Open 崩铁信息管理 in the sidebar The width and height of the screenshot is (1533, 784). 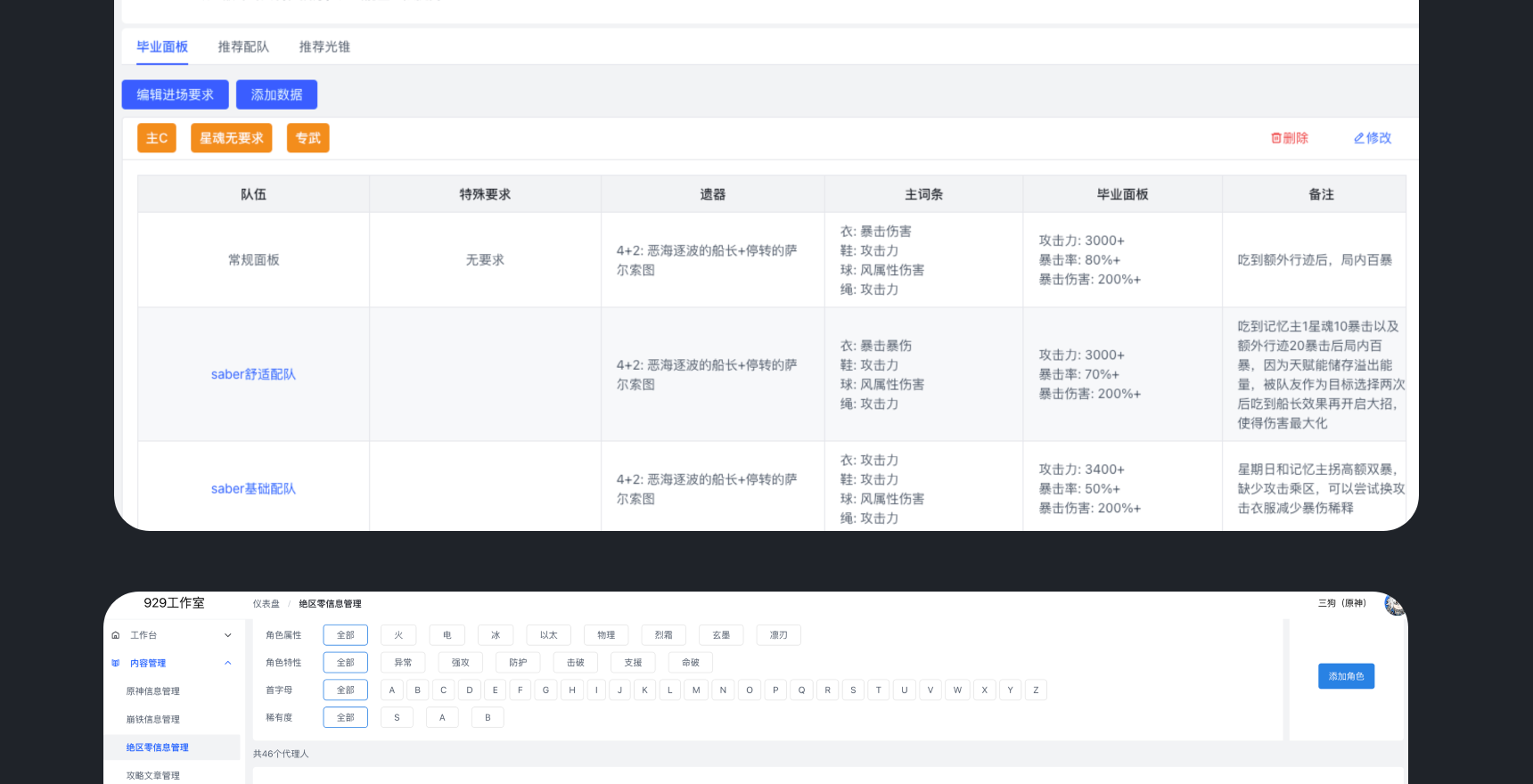click(153, 719)
